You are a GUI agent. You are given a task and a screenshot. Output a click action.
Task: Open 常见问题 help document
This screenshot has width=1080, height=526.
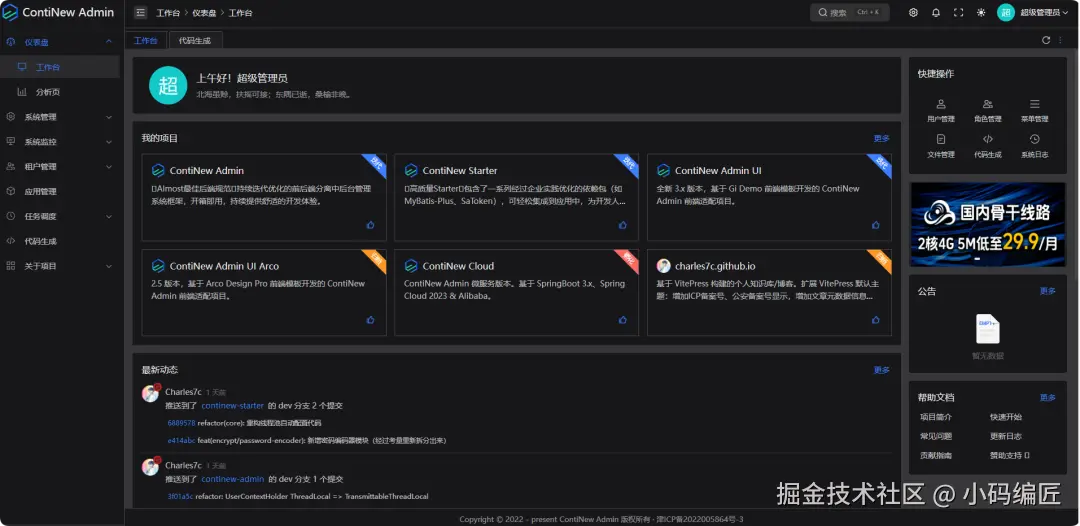pyautogui.click(x=935, y=436)
